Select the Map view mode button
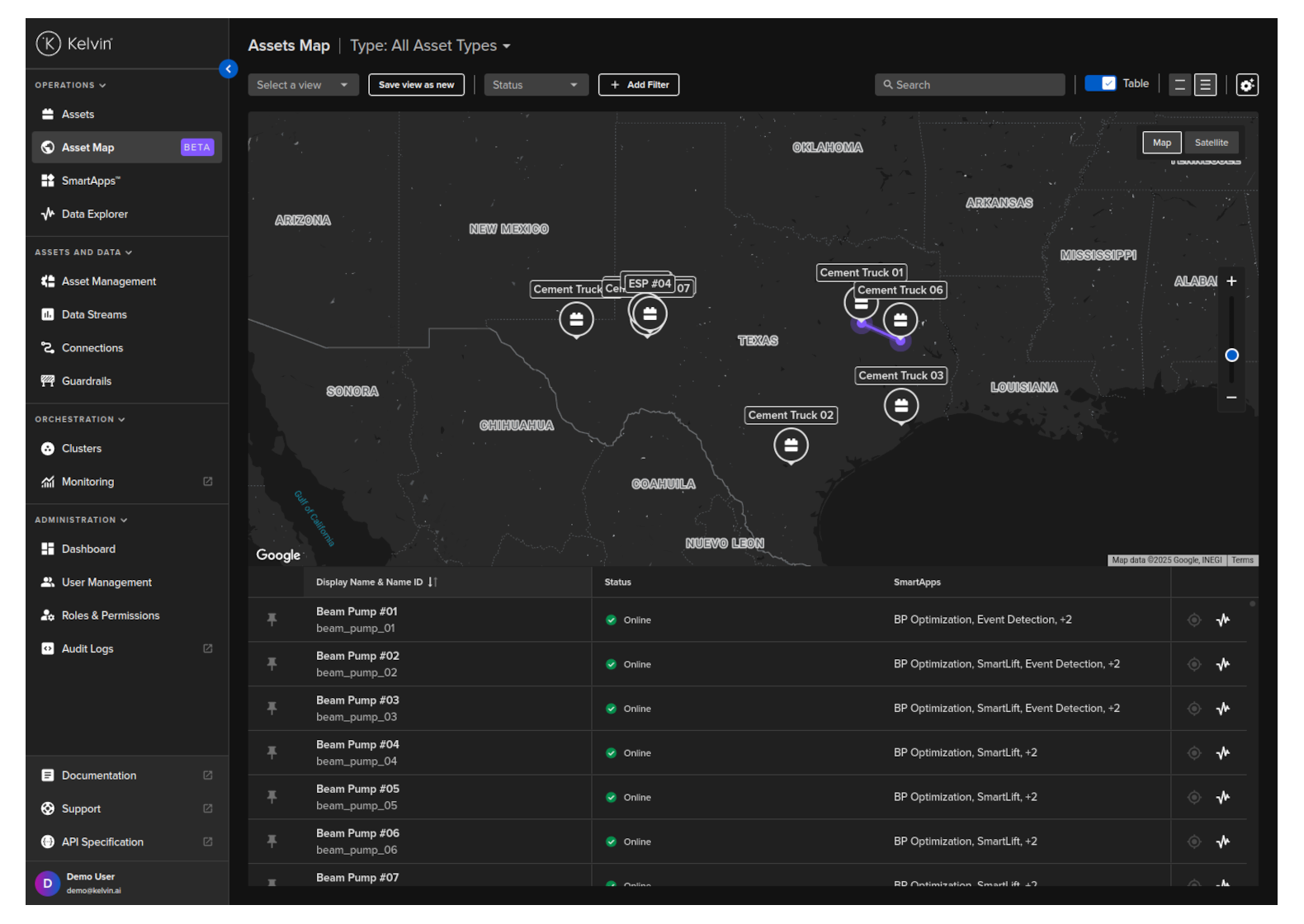Viewport: 1304px width, 924px height. click(x=1161, y=143)
